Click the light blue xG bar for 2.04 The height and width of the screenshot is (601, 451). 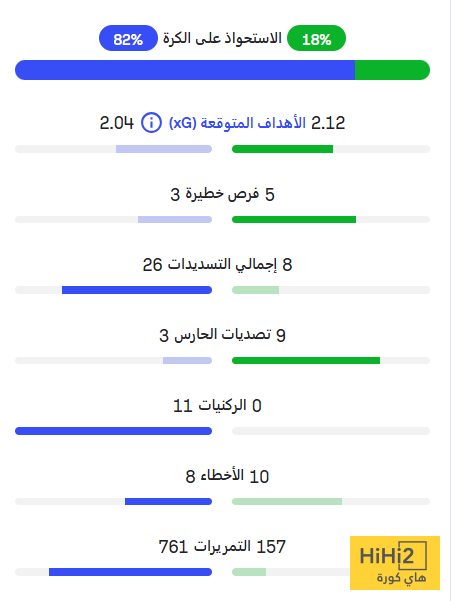(x=164, y=149)
